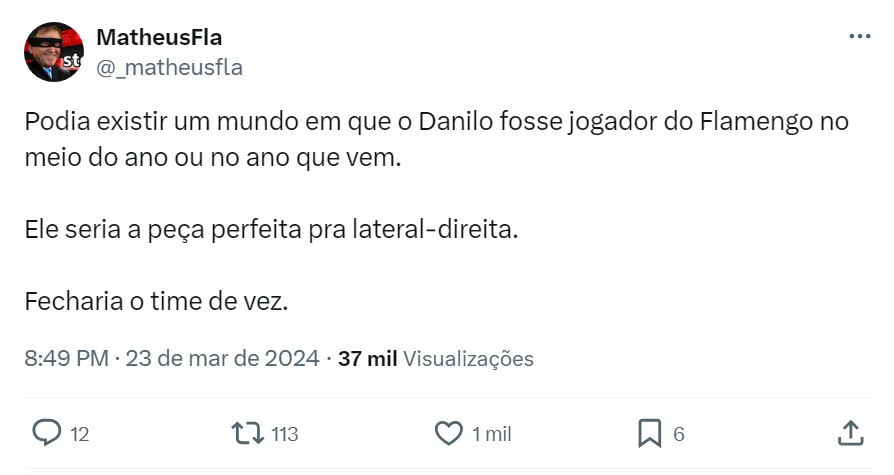The height and width of the screenshot is (475, 894).
Task: Click the tweet's first line starting with Podia
Action: click(436, 123)
